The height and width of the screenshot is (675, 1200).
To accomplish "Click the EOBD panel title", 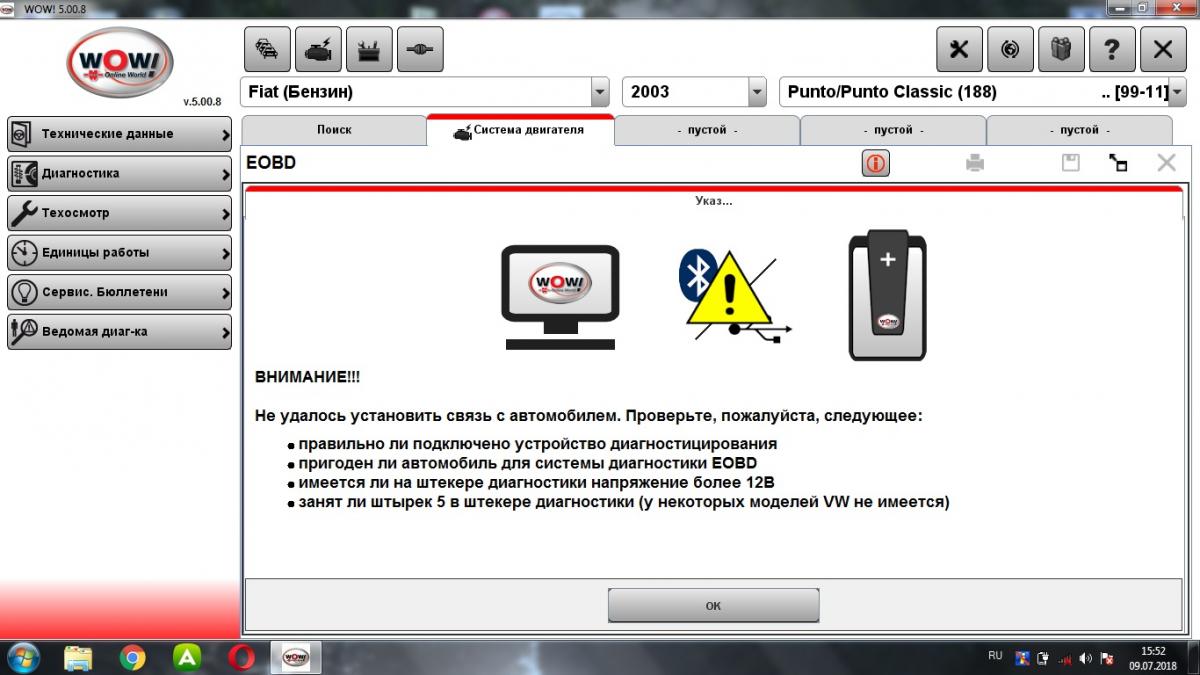I will pos(271,162).
